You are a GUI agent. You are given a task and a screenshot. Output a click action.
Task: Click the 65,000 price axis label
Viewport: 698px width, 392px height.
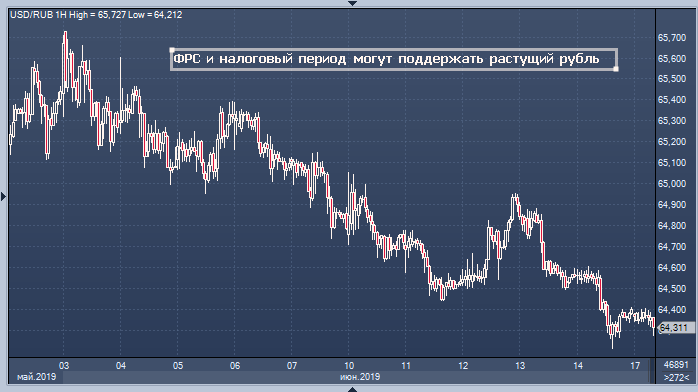tap(672, 184)
